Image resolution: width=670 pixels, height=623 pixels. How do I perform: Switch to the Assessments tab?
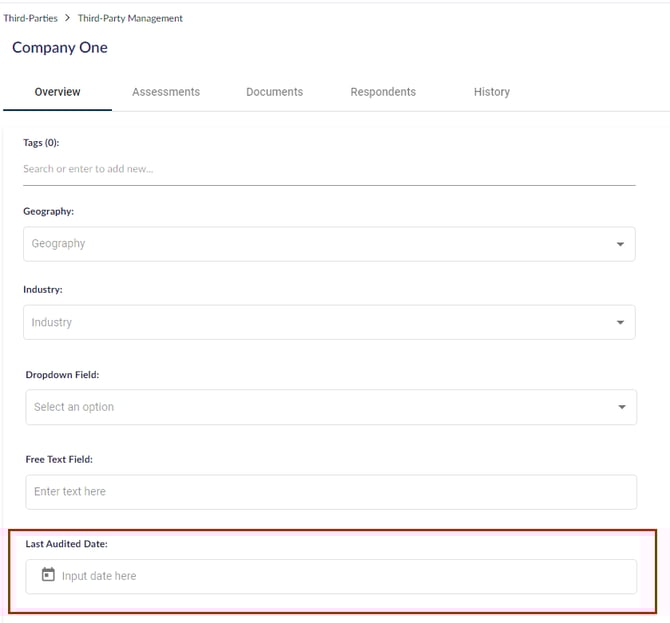tap(166, 92)
